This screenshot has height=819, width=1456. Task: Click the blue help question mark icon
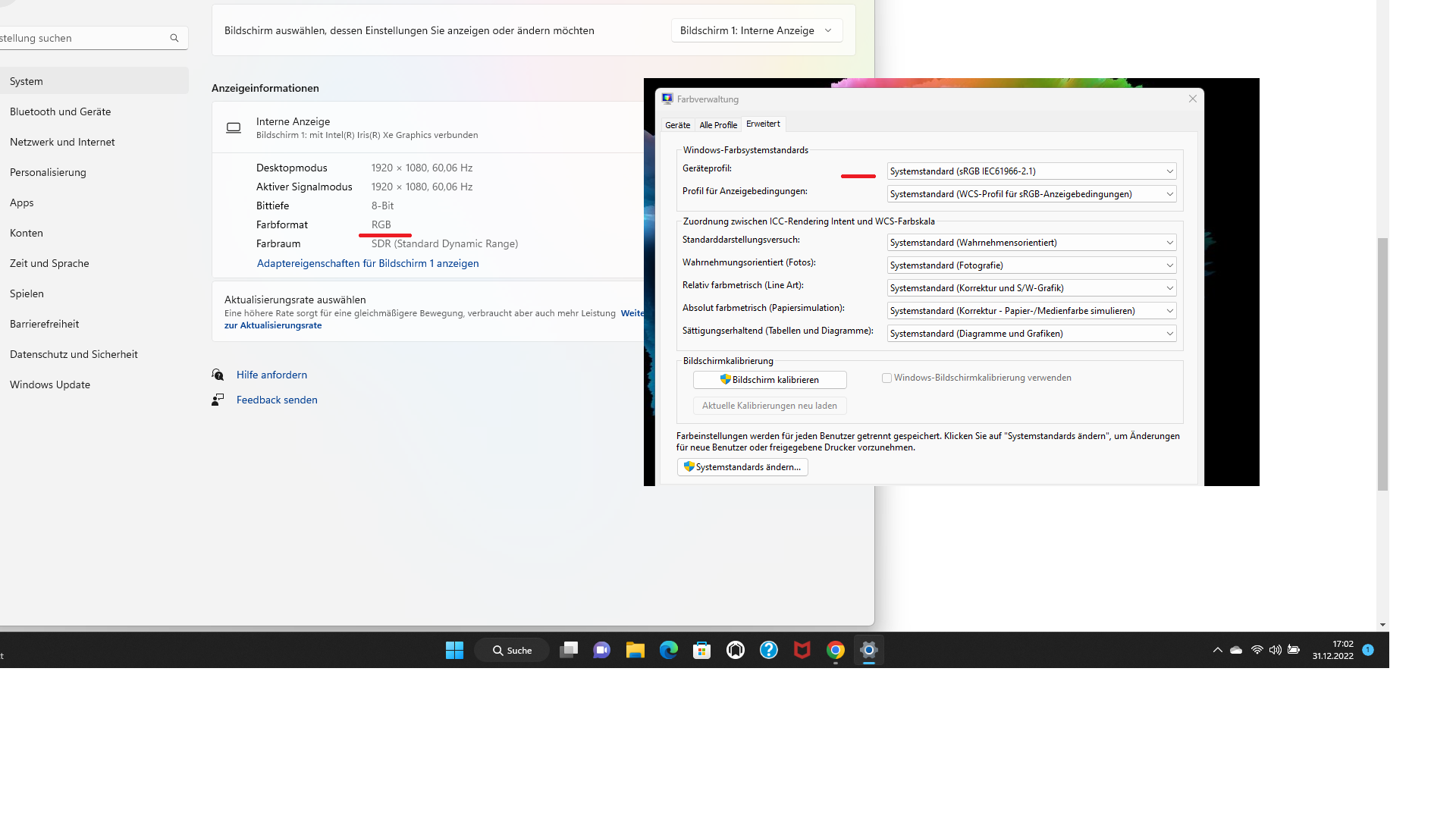tap(768, 650)
